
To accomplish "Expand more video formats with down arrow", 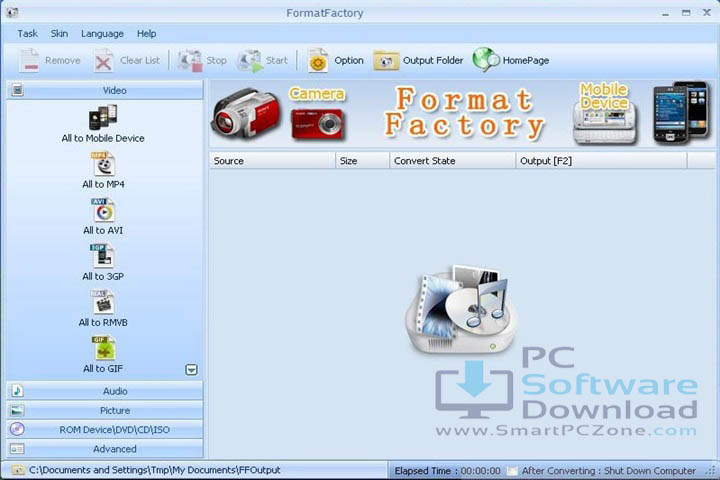I will coord(191,370).
